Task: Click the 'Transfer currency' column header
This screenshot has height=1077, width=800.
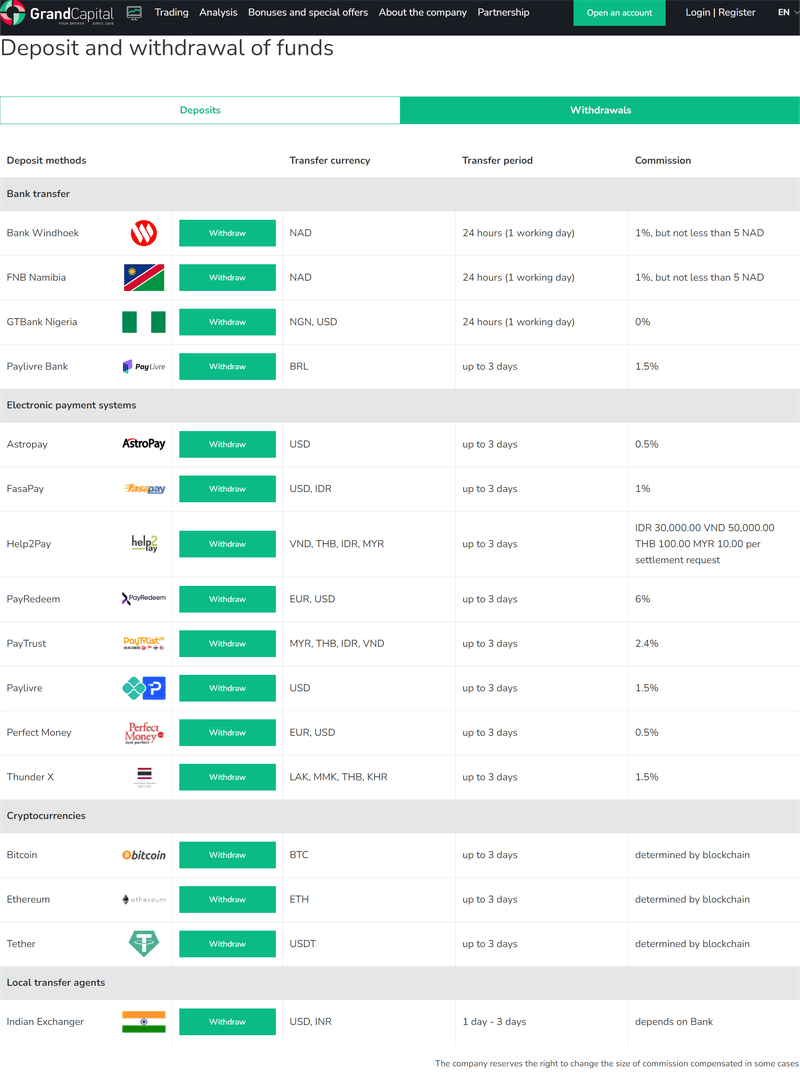Action: pos(330,161)
